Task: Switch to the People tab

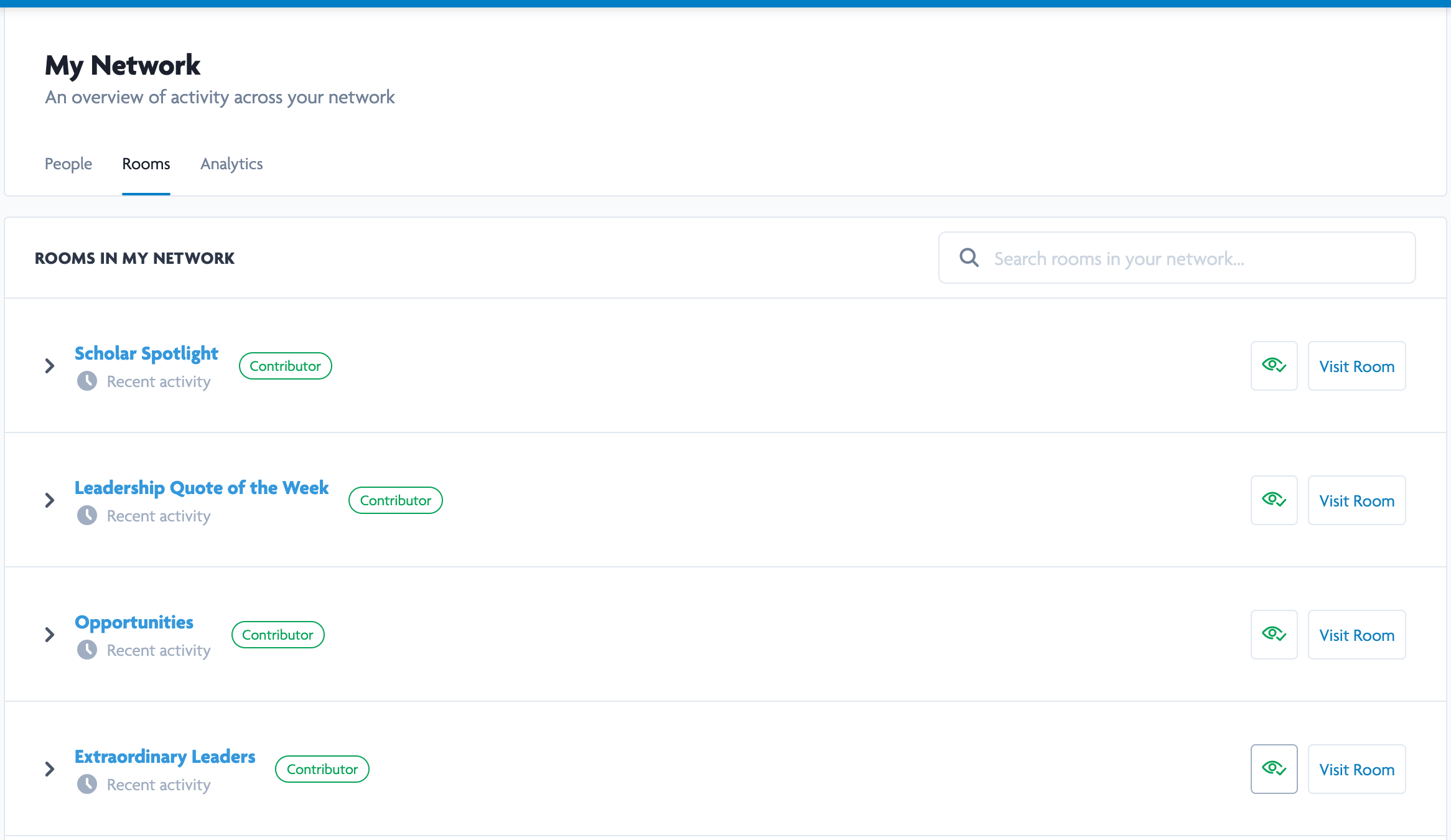Action: tap(68, 164)
